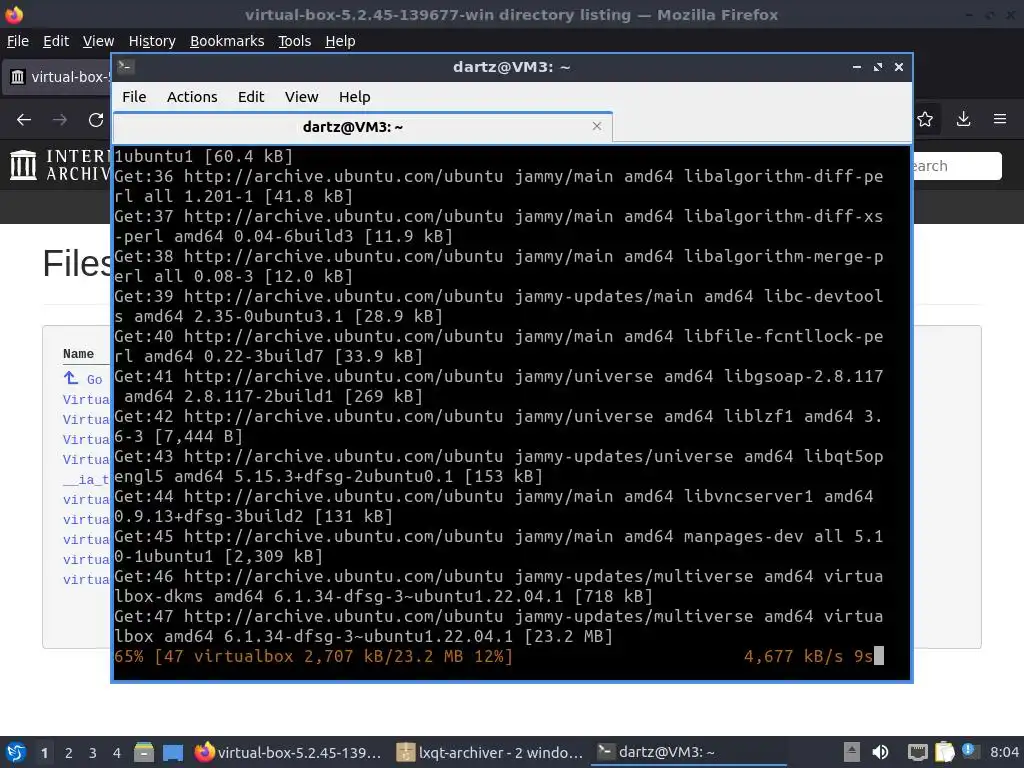Click the panel clock showing 8:04
Viewport: 1024px width, 768px height.
[1004, 752]
